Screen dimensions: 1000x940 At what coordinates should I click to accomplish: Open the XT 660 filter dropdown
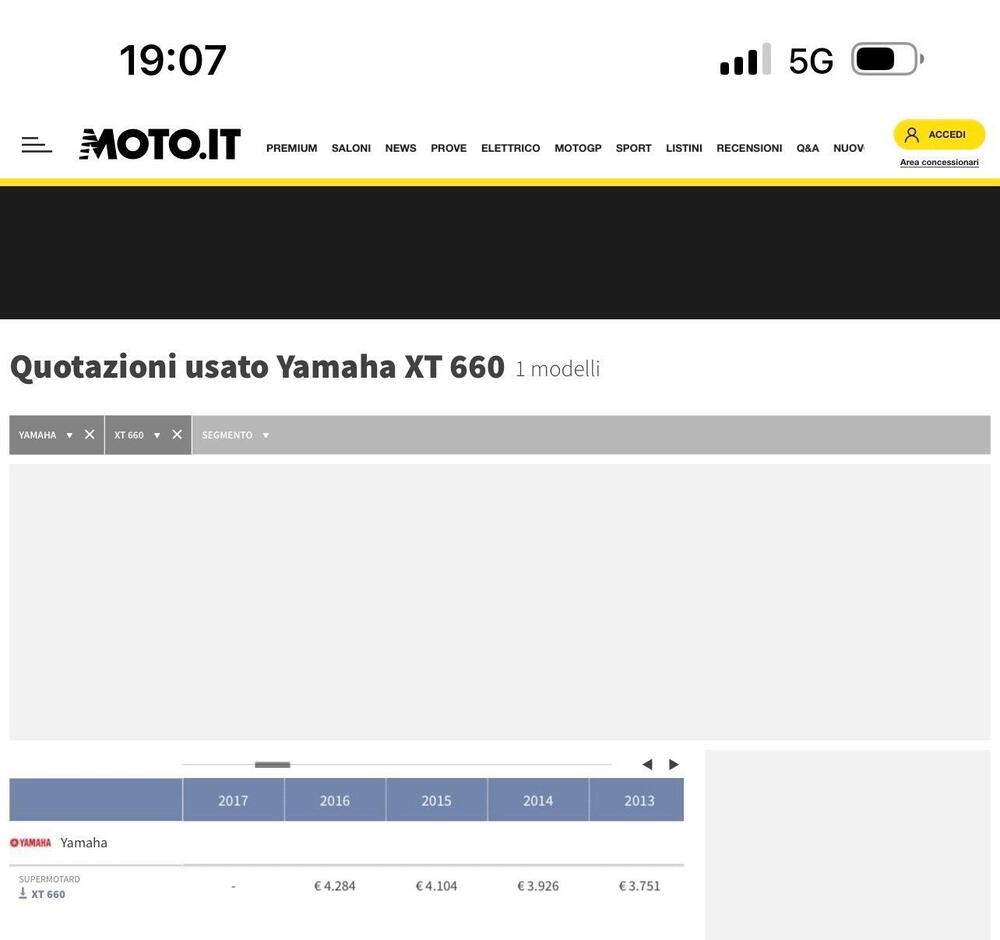[157, 434]
